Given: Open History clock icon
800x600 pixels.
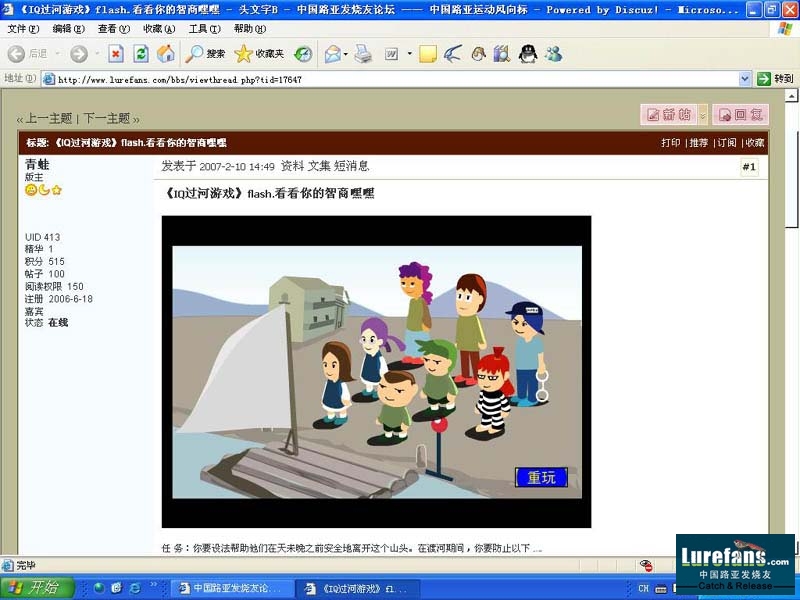Looking at the screenshot, I should click(x=303, y=54).
